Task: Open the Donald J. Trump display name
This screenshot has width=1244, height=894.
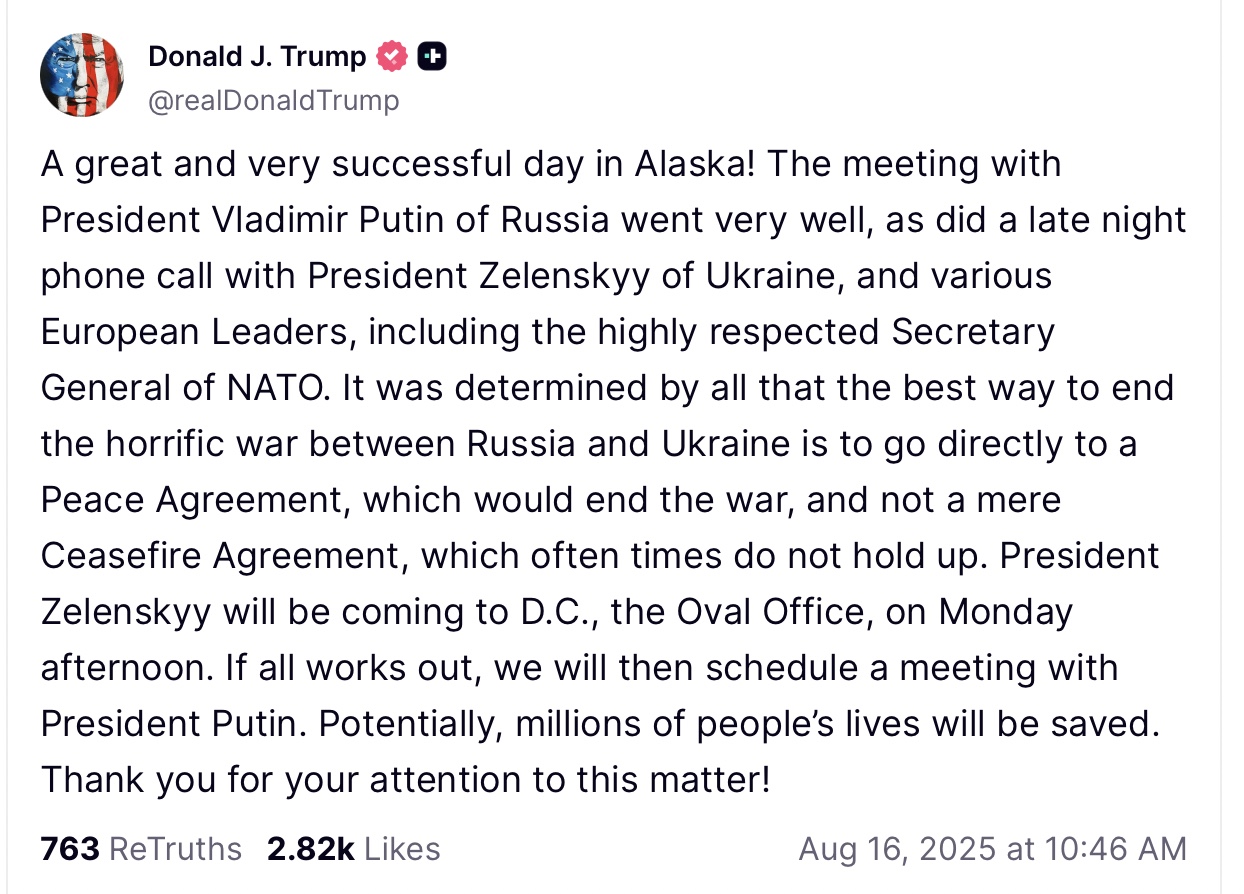Action: (x=257, y=57)
